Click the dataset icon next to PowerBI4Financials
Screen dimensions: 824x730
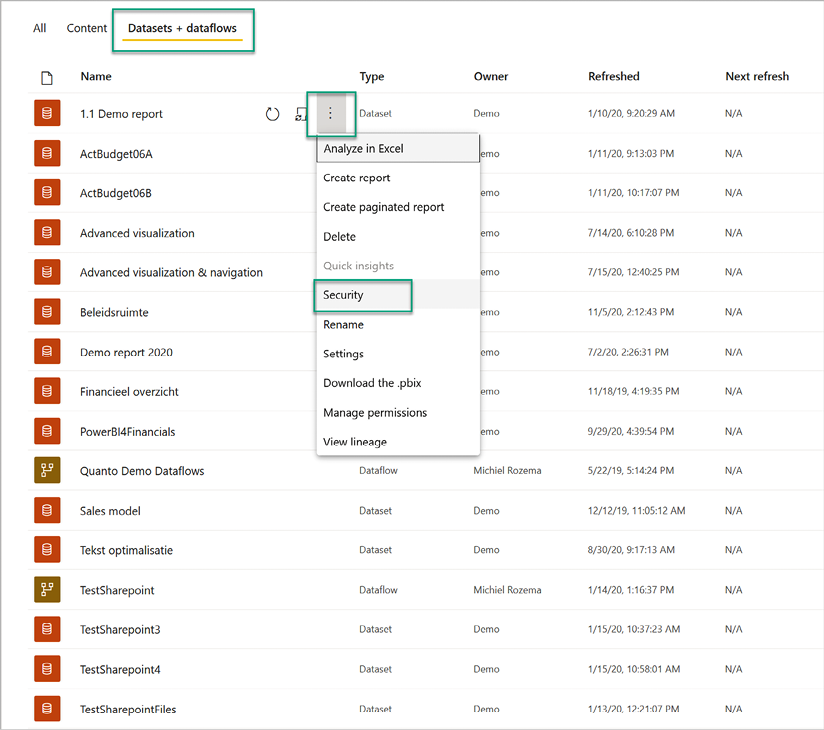(x=47, y=431)
